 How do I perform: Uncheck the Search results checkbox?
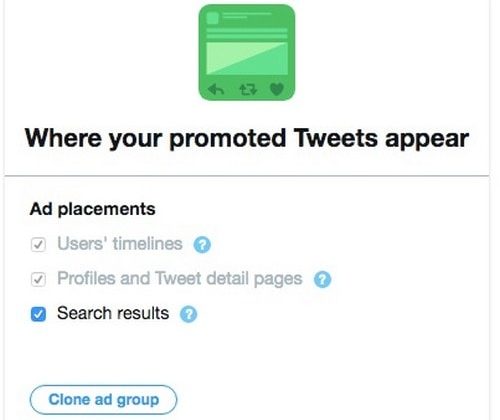coord(38,314)
